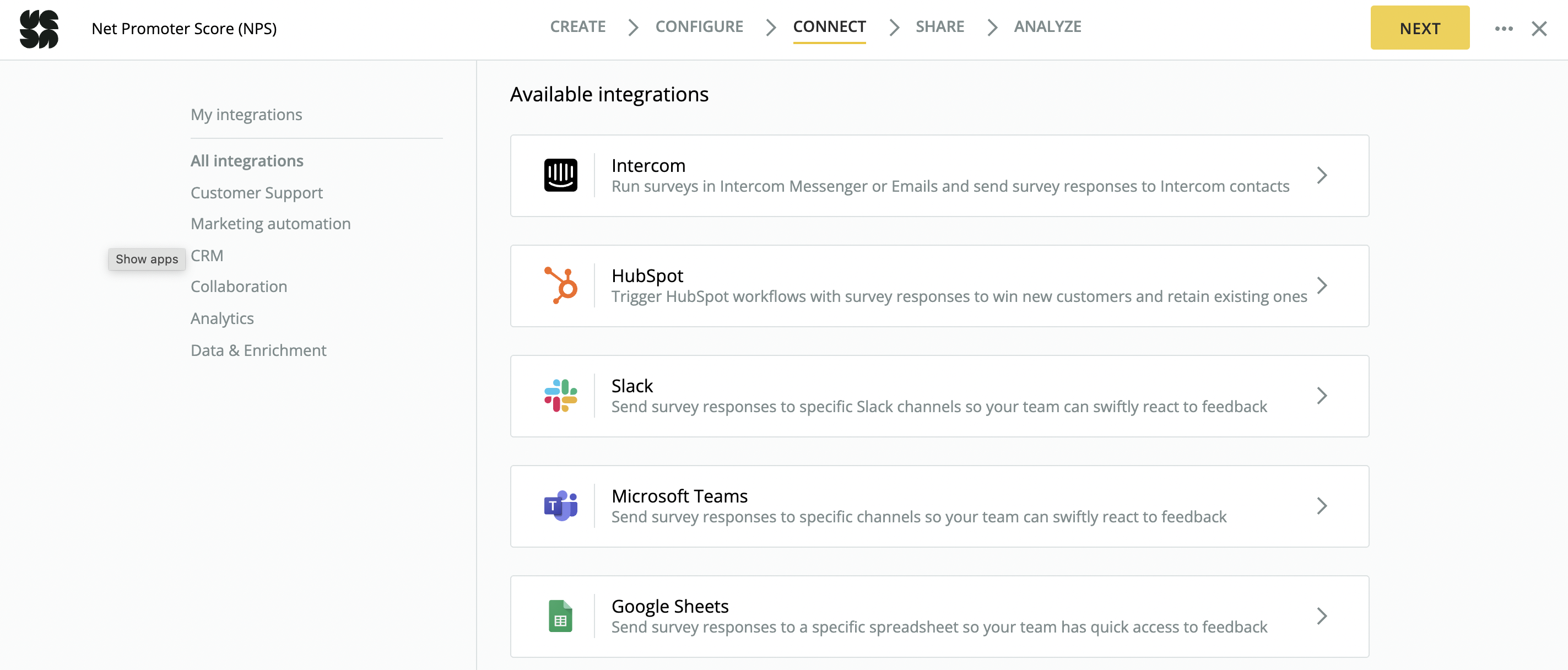This screenshot has height=670, width=1568.
Task: Go to the SHARE step
Action: [939, 27]
